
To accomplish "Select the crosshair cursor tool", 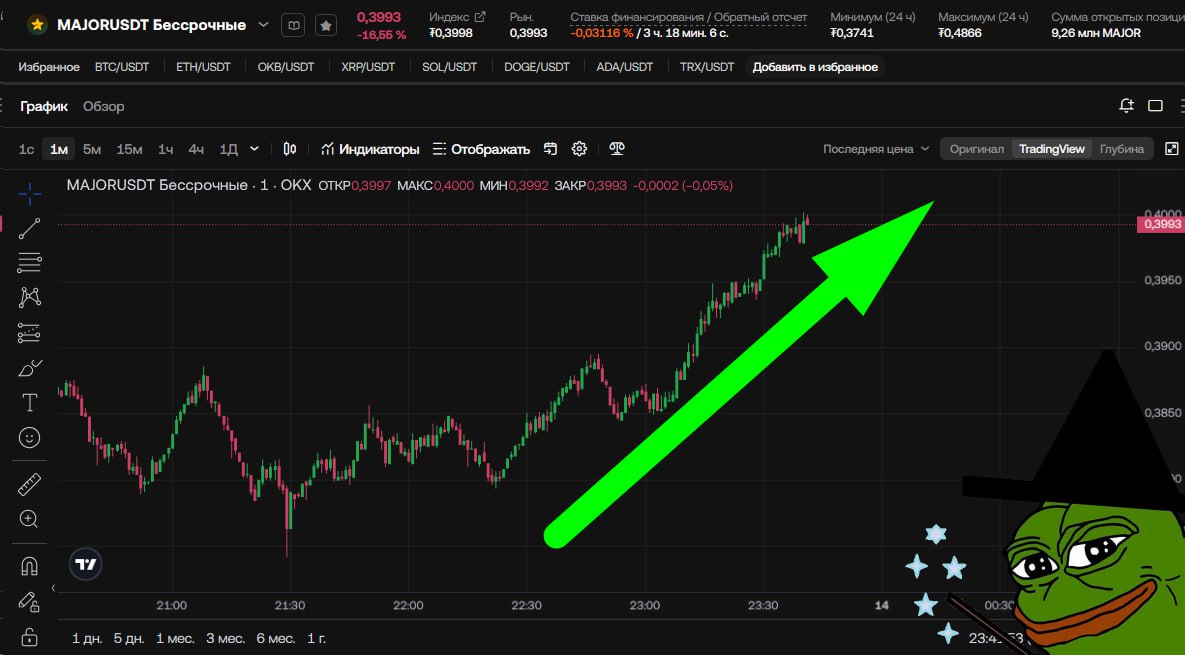I will pyautogui.click(x=29, y=194).
